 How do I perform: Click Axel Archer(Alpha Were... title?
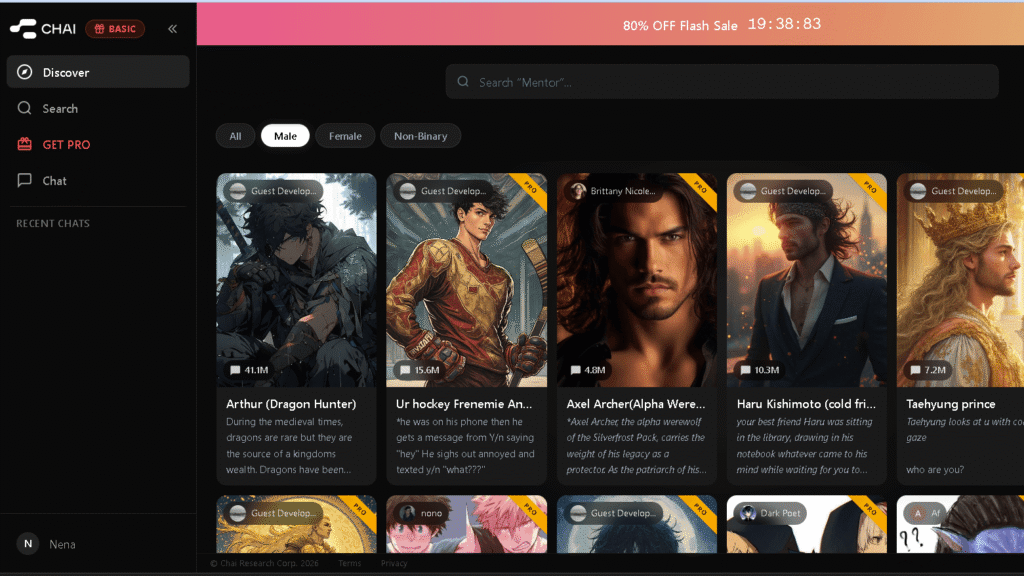(x=635, y=404)
